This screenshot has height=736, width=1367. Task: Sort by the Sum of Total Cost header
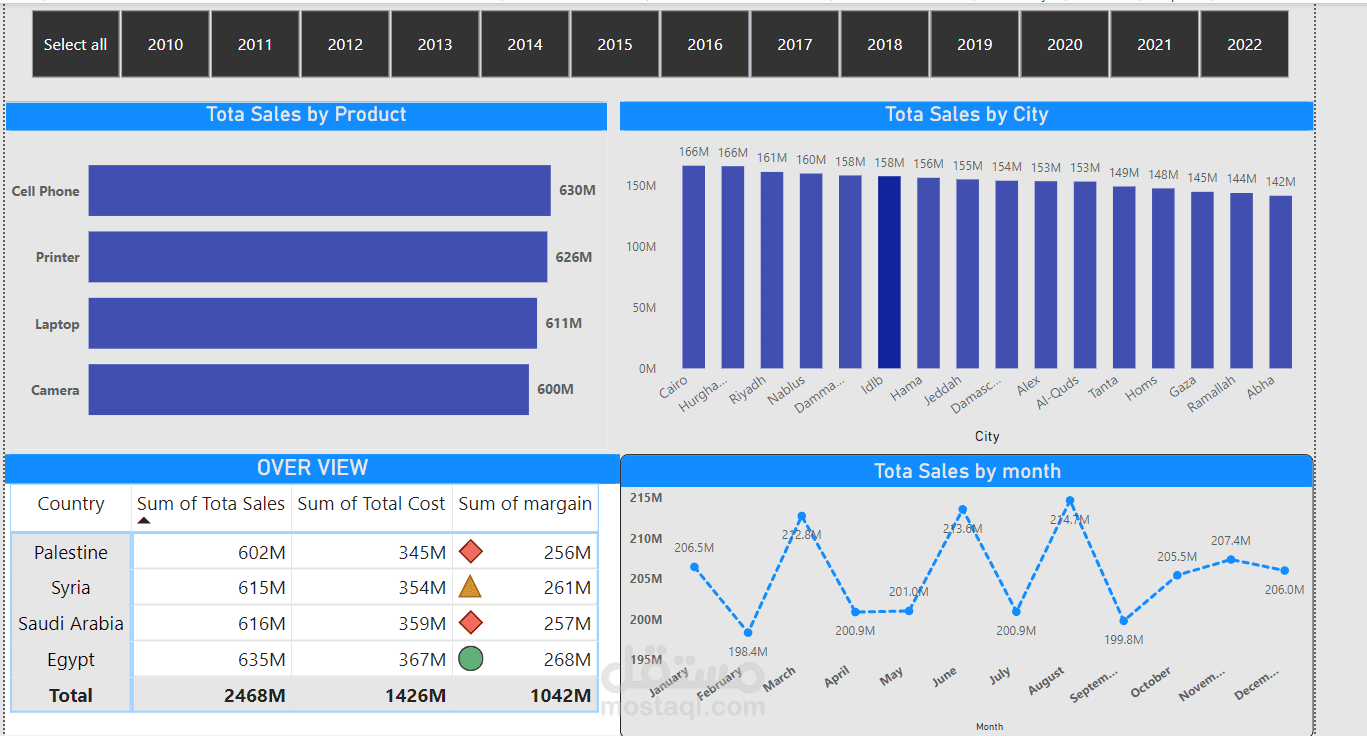click(371, 504)
